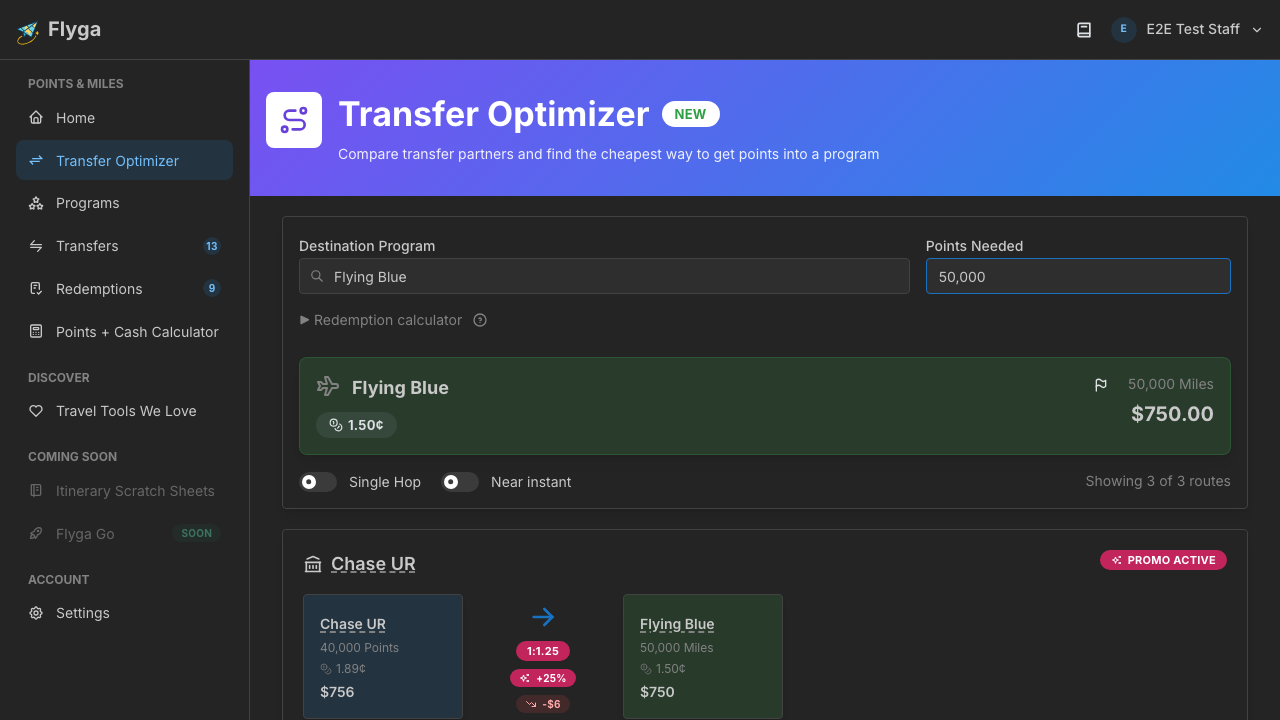
Task: Click the 1:1.25 ratio badge
Action: [543, 651]
